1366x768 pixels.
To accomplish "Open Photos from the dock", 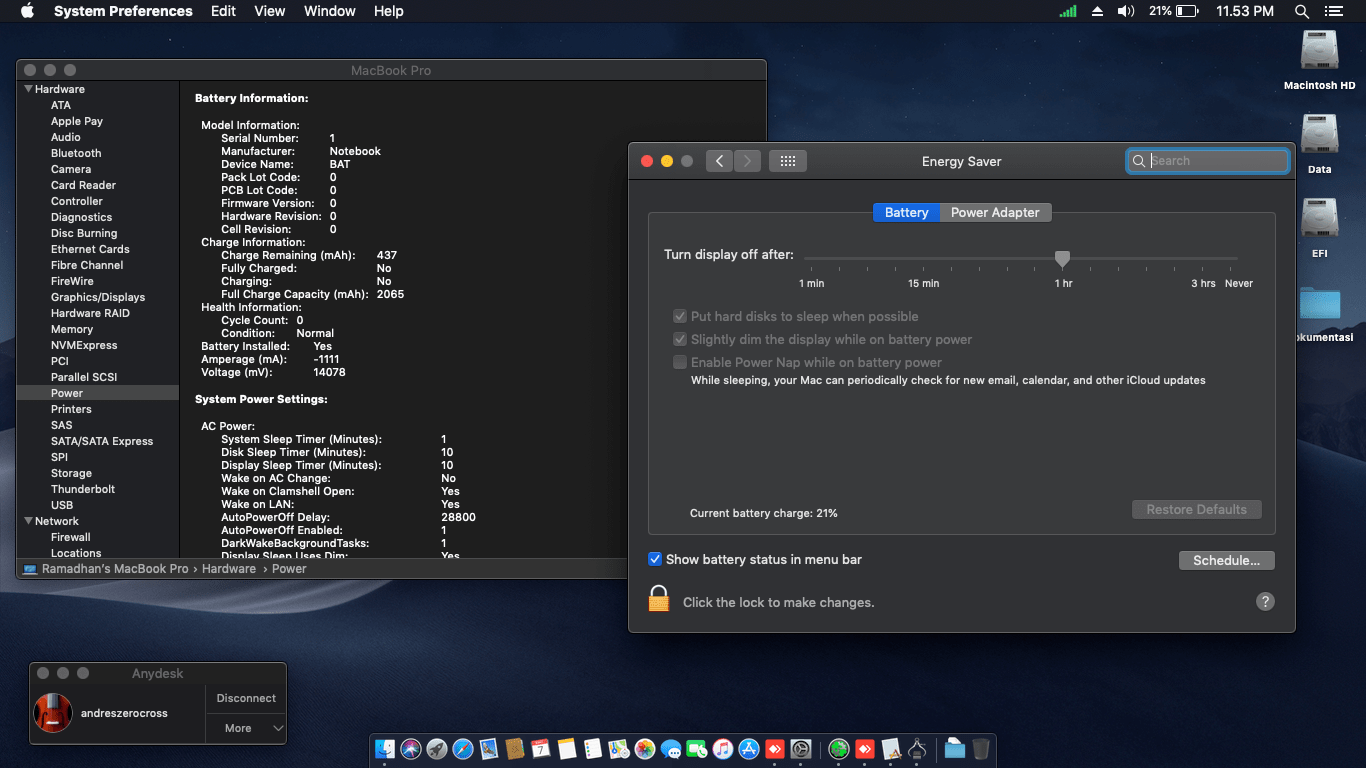I will click(x=645, y=749).
